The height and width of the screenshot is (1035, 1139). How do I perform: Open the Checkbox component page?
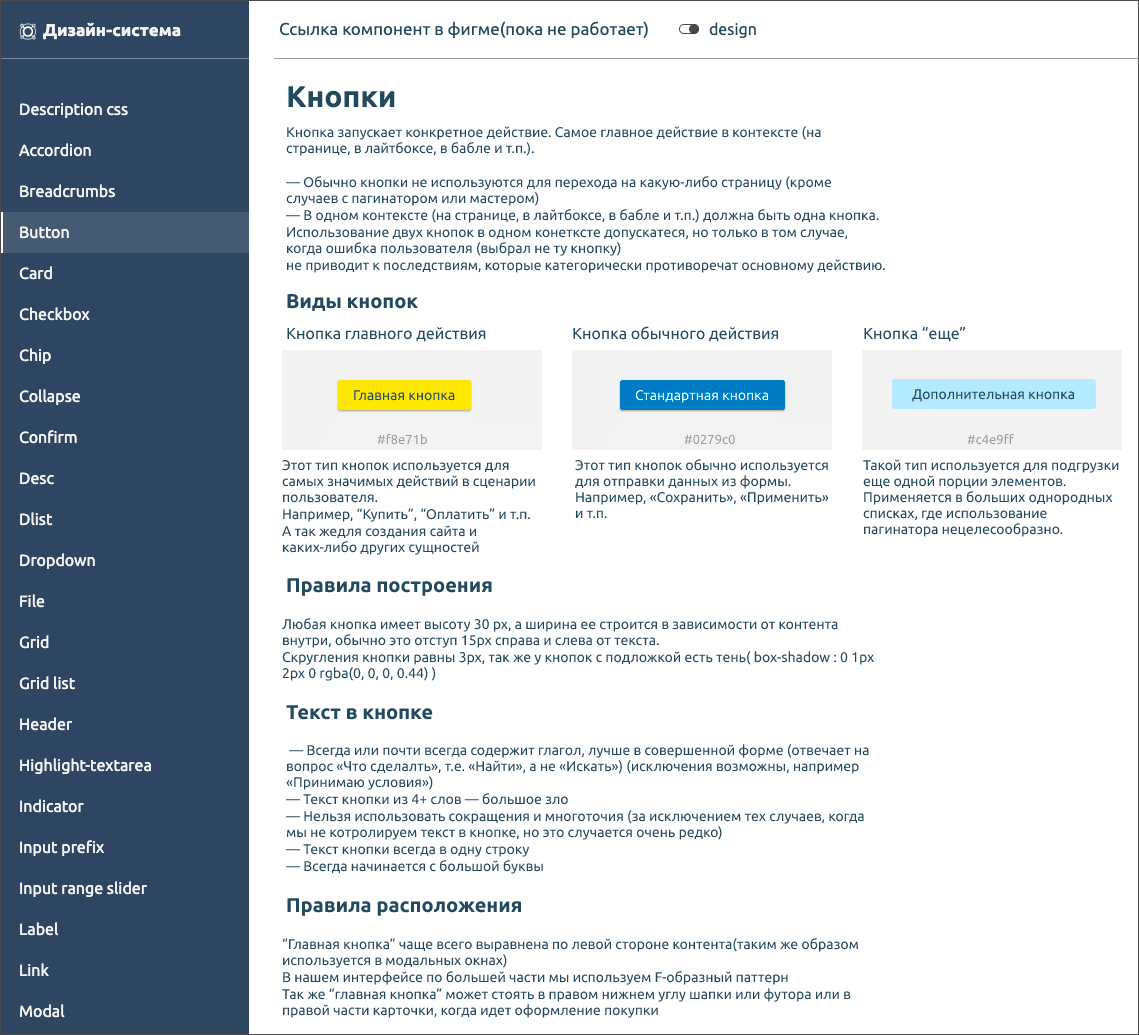click(x=124, y=314)
